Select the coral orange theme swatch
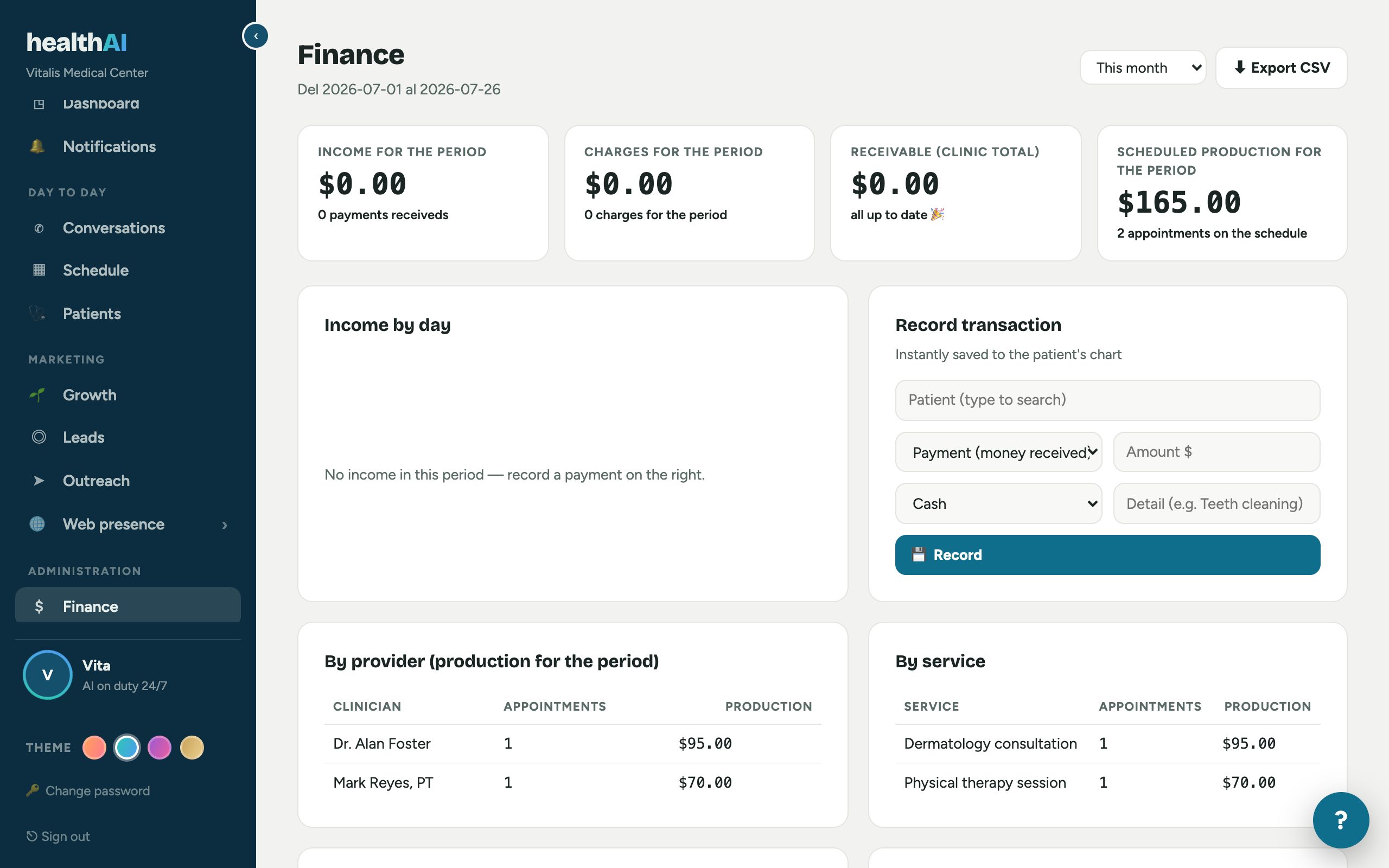 94,748
